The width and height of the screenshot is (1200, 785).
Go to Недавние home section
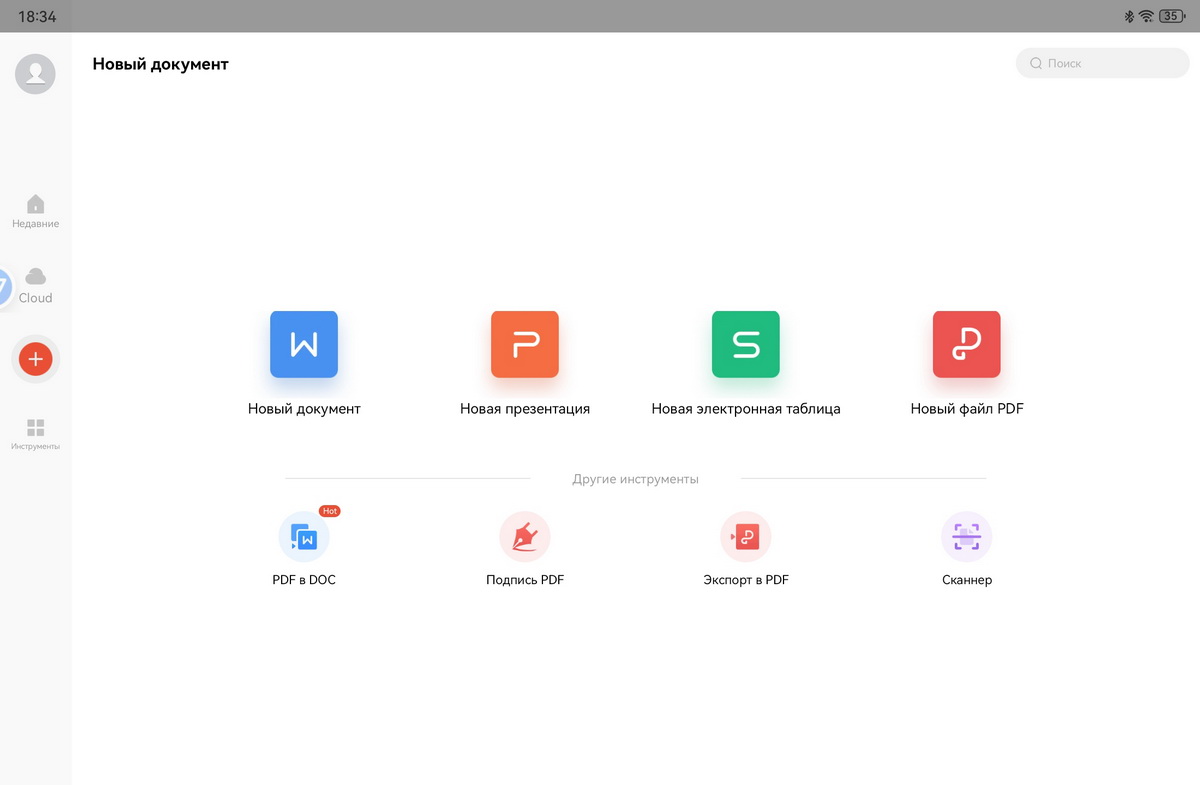[x=35, y=211]
